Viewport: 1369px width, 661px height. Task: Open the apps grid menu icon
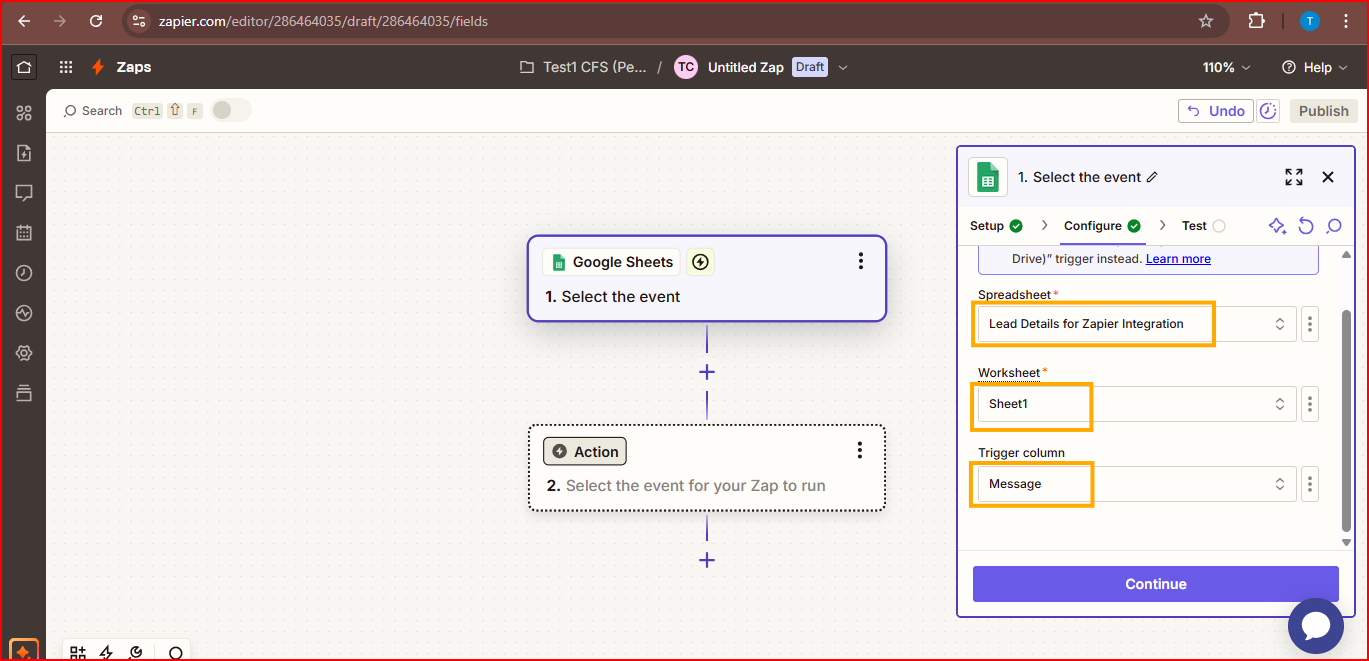point(66,67)
